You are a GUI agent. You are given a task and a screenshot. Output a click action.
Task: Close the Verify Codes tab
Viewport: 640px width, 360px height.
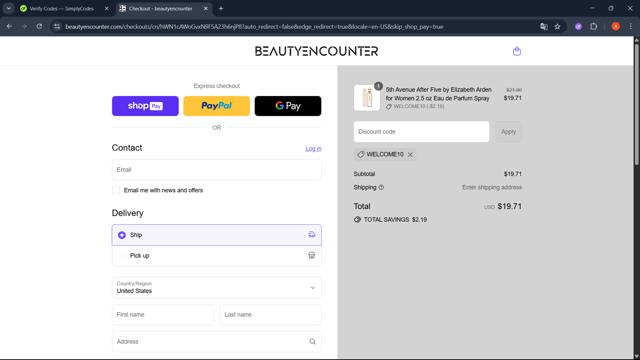click(x=107, y=9)
